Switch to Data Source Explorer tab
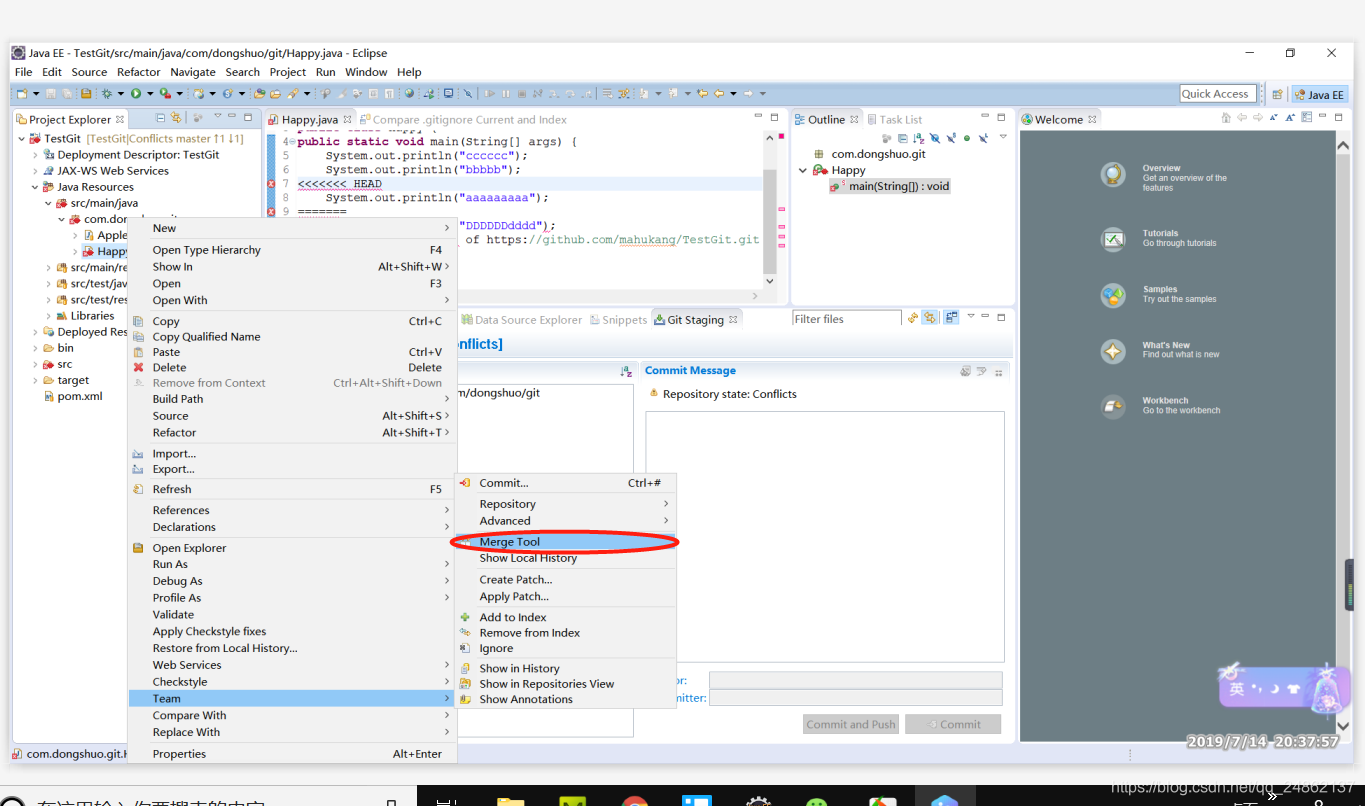The width and height of the screenshot is (1365, 806). tap(521, 320)
